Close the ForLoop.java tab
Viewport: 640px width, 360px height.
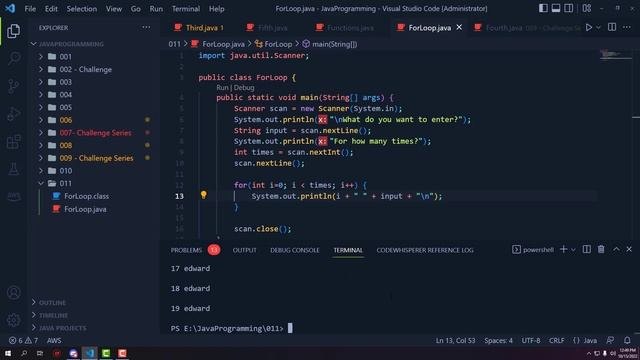tap(459, 27)
